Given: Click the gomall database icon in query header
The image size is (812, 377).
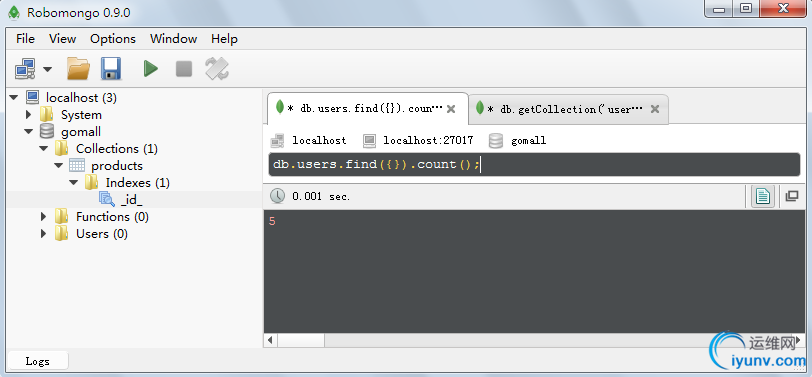Looking at the screenshot, I should tap(496, 141).
